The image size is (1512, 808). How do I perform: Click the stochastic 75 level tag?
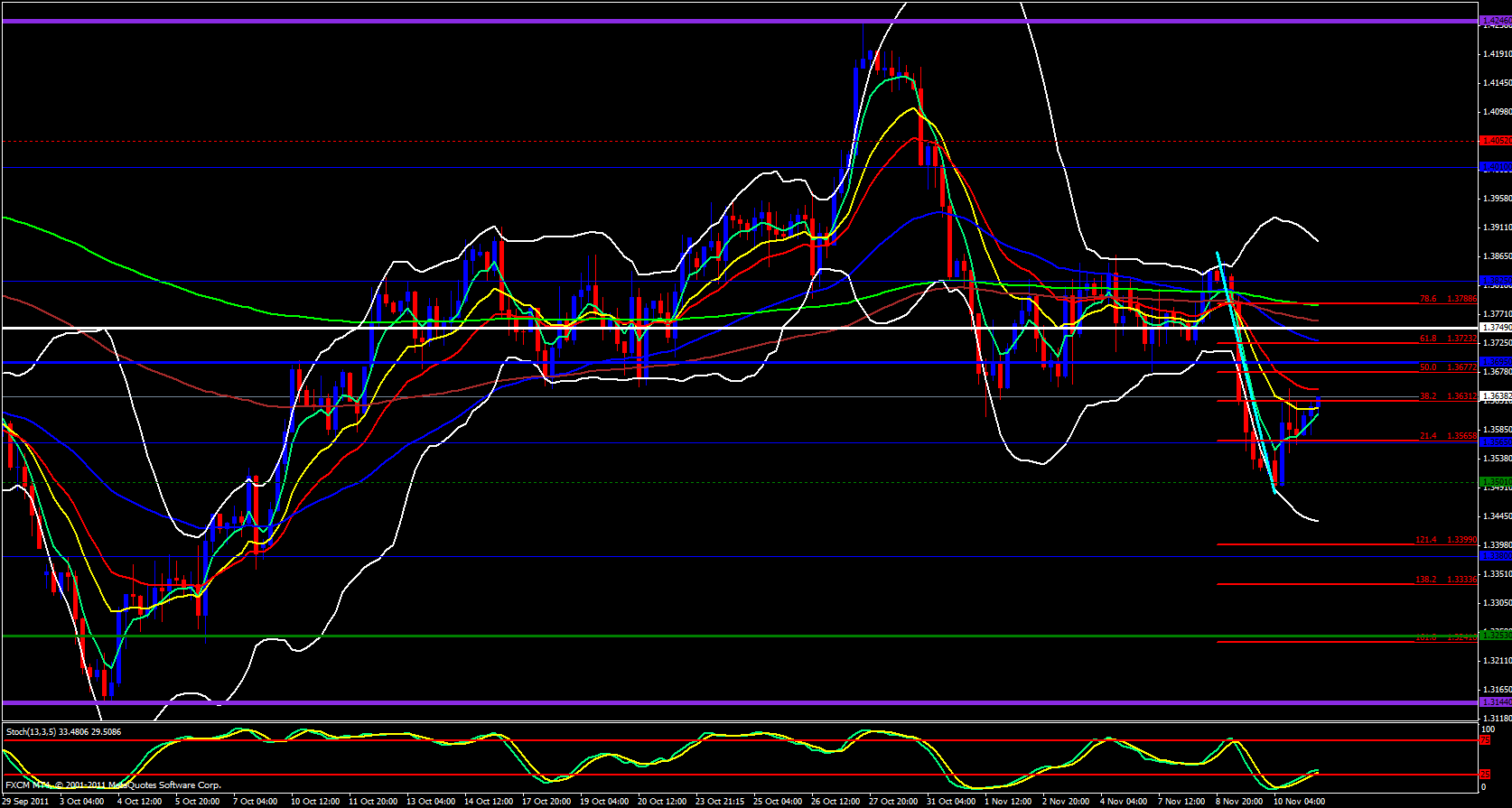[1484, 740]
